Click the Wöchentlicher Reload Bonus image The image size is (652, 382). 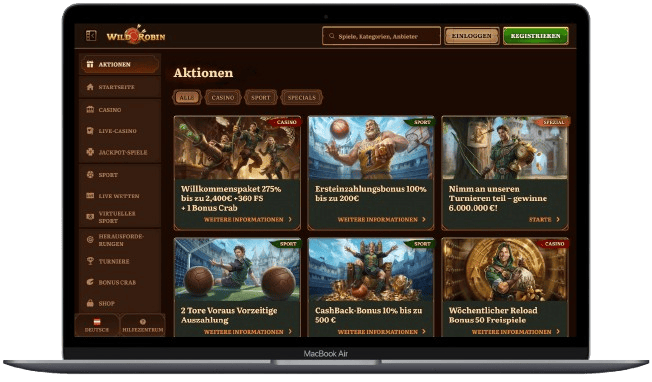tap(505, 269)
